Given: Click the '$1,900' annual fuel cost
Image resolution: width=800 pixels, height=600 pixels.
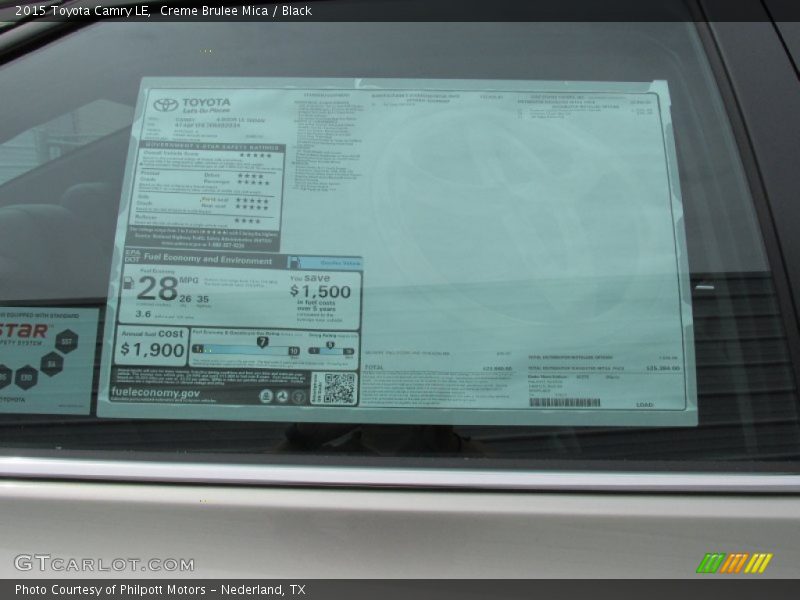Looking at the screenshot, I should [x=152, y=350].
